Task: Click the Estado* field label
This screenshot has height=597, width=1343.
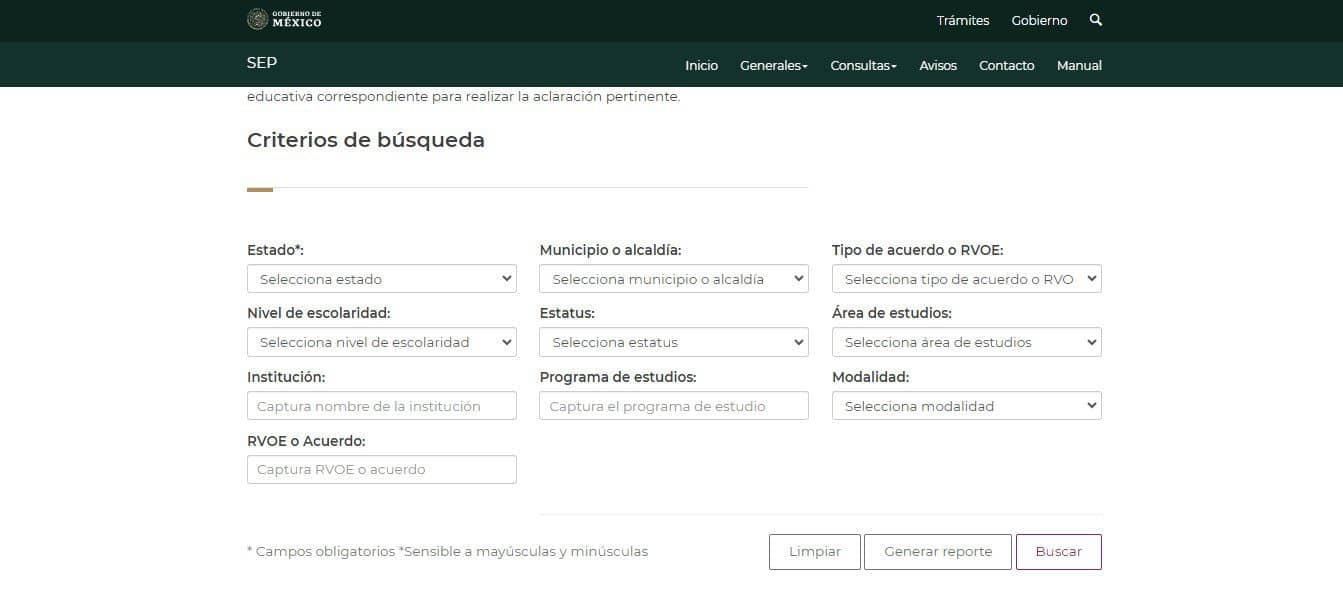Action: tap(275, 250)
